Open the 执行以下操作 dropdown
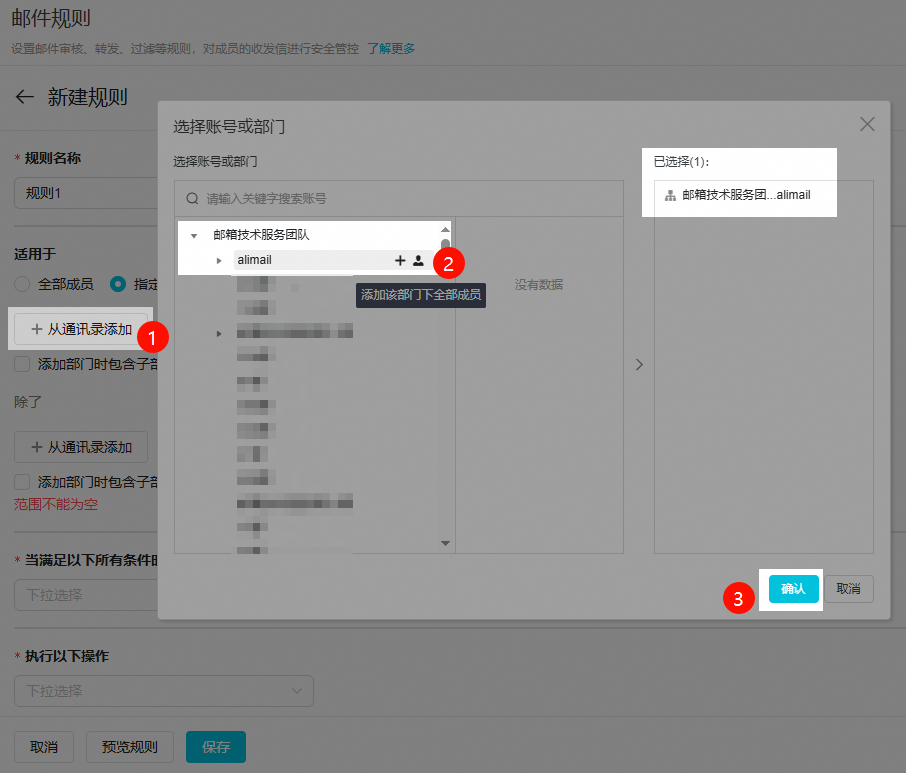 [x=164, y=691]
